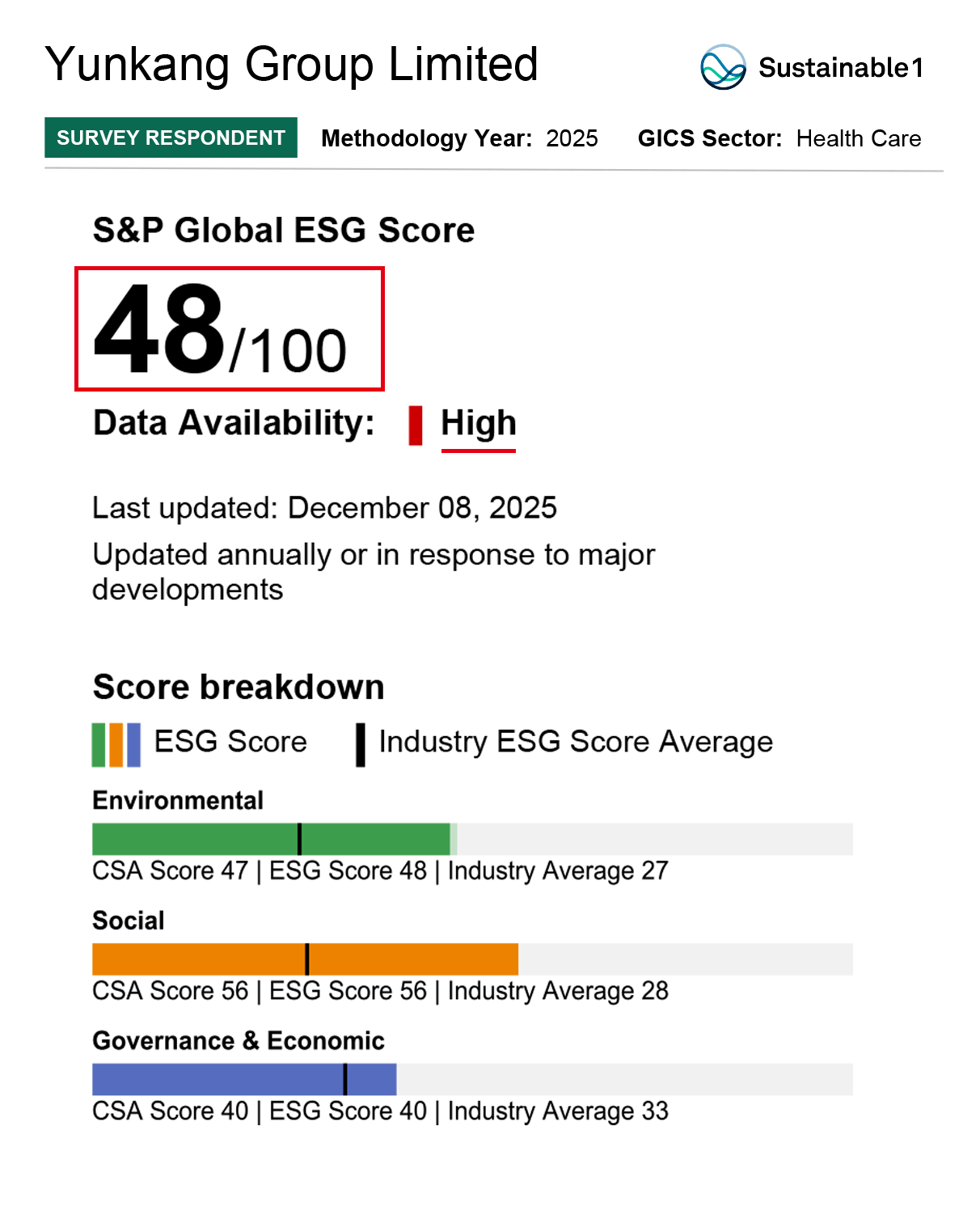Click the Last updated December 08, 2025 text
The image size is (980, 1211).
(x=324, y=508)
